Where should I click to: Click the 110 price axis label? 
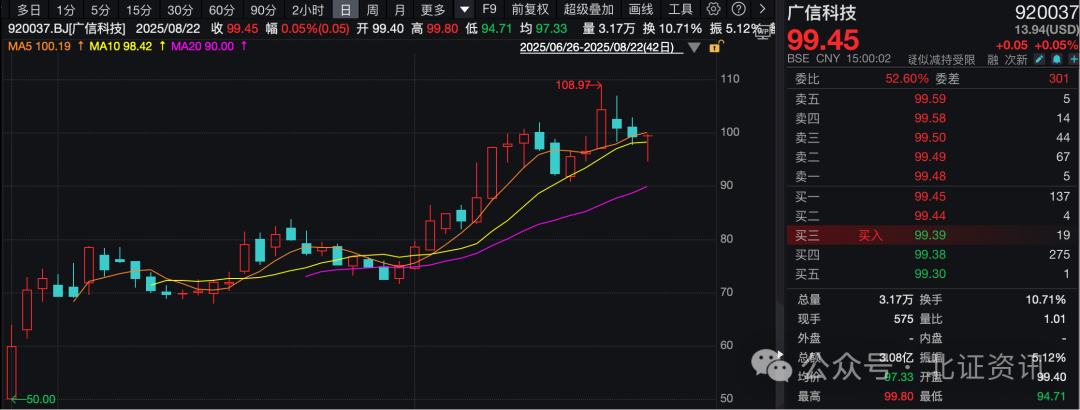(729, 79)
